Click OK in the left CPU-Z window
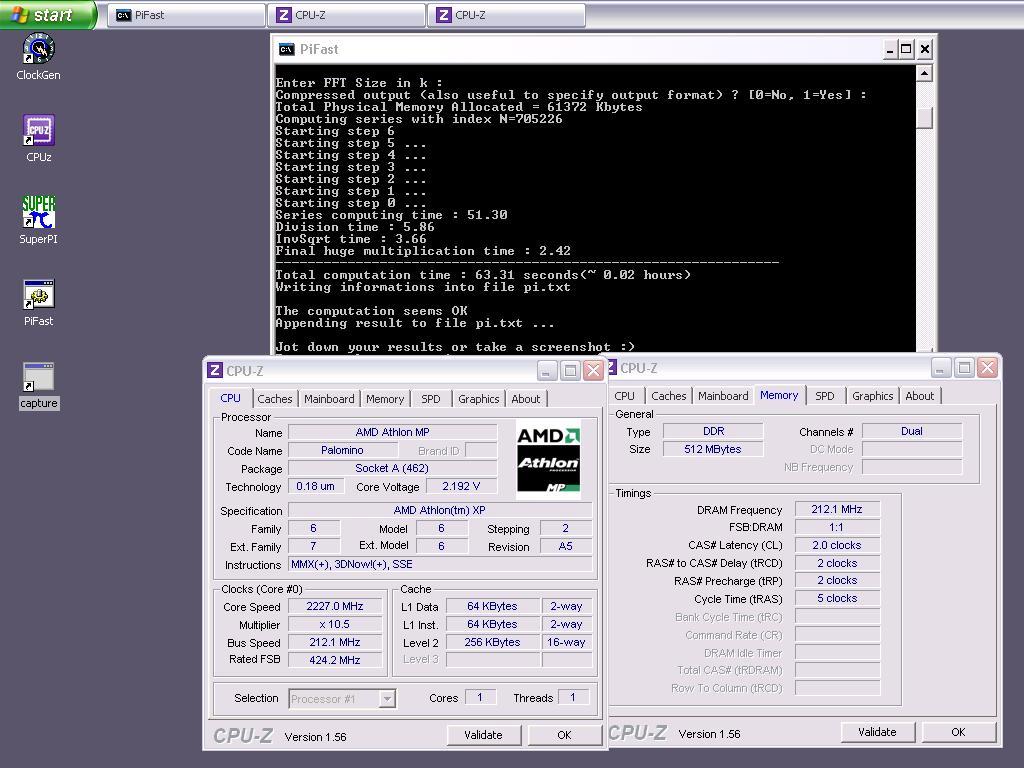Viewport: 1024px width, 768px height. click(564, 735)
